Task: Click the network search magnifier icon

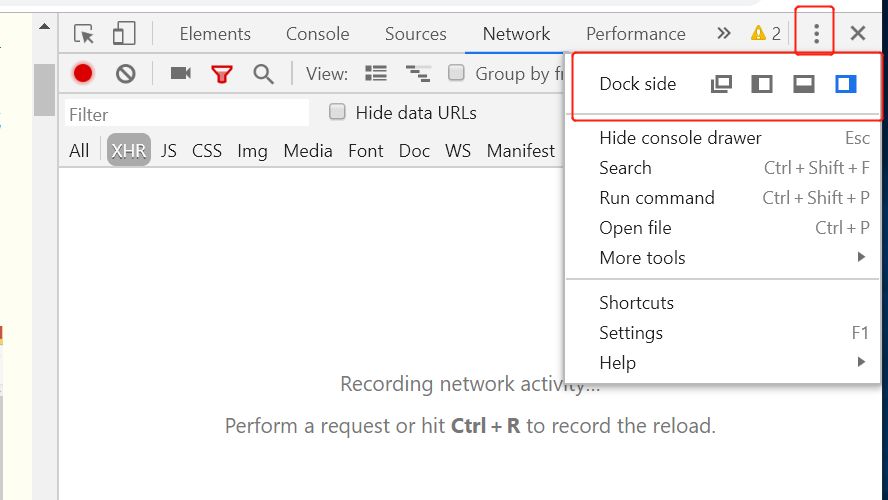Action: click(263, 73)
